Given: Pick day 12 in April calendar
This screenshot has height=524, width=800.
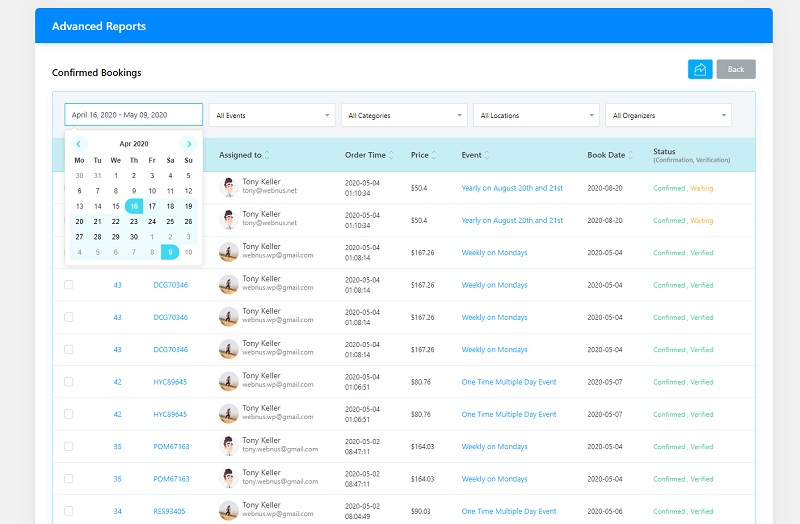Looking at the screenshot, I should tap(188, 191).
